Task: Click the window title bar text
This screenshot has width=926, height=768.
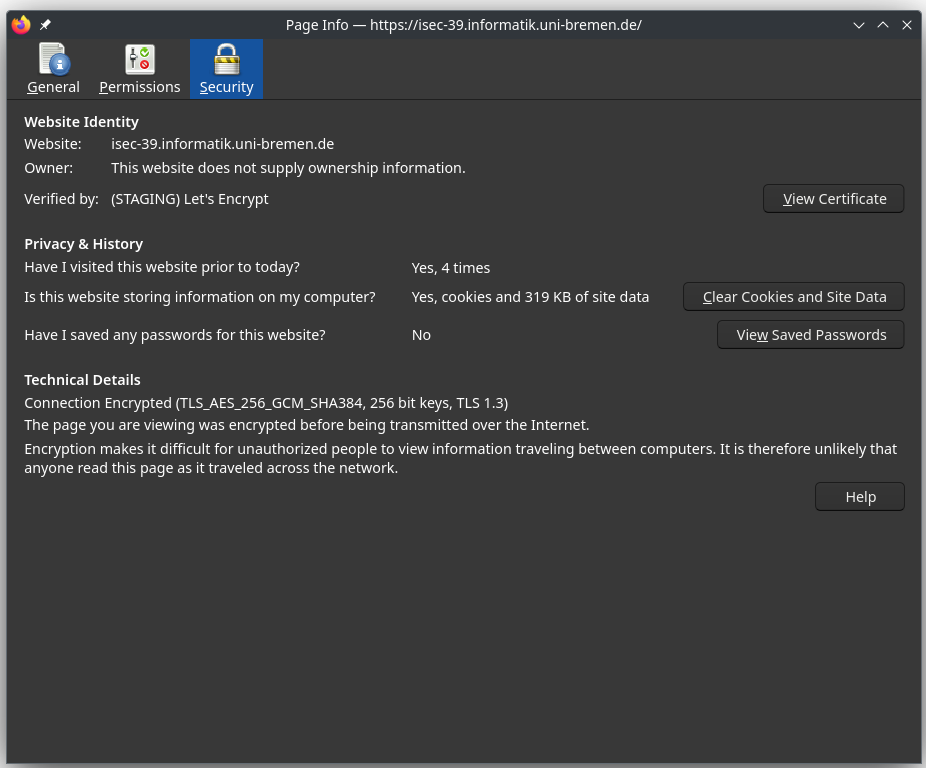Action: (x=463, y=25)
